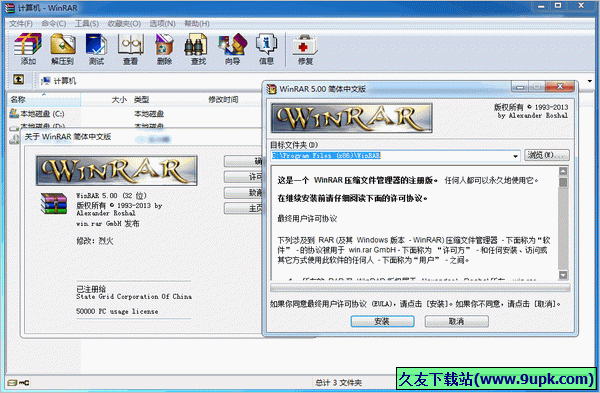The width and height of the screenshot is (600, 393).
Task: Click the Cancel (取消) button in installer
Action: pos(457,321)
